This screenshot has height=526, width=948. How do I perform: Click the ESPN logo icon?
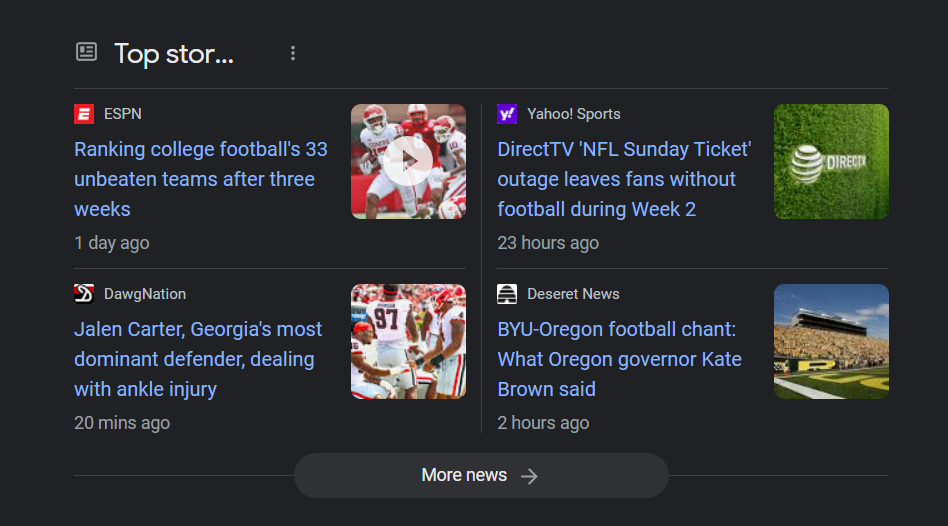(84, 114)
